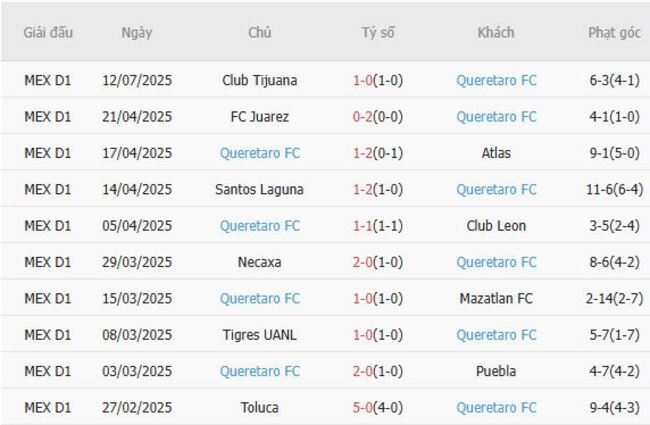Select Queretaro FC link in Santos Laguna row
650x425 pixels.
coord(496,189)
